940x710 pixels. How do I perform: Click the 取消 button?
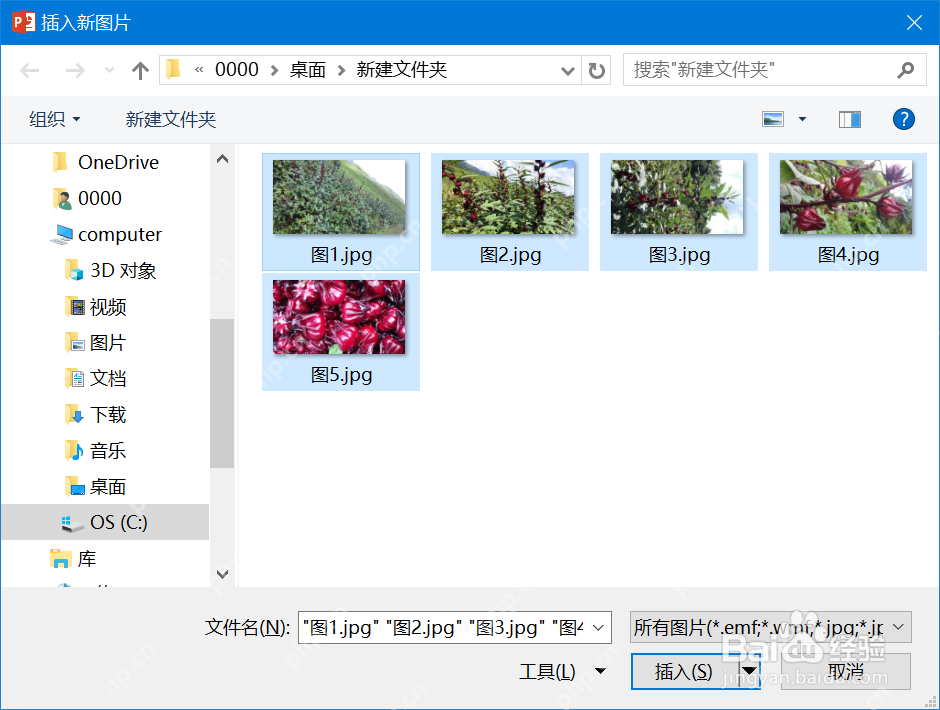point(846,671)
